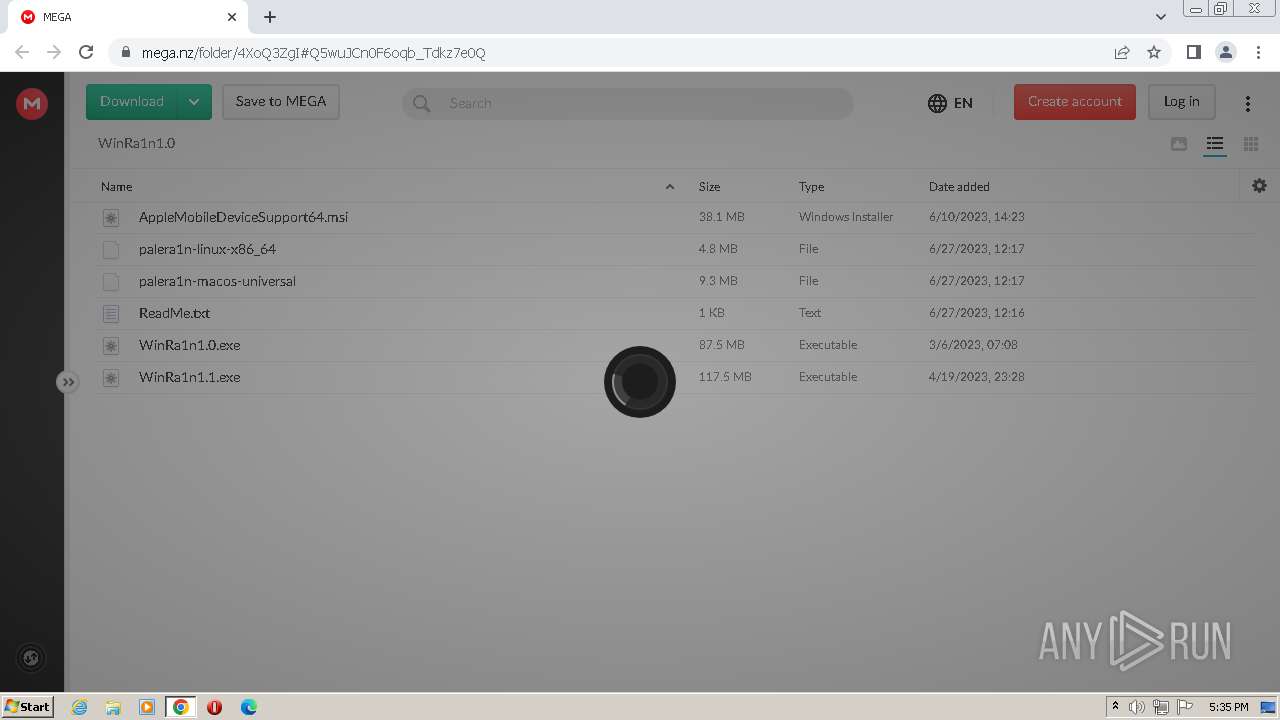Sort files by the Type column
Screen dimensions: 1280x720
tap(811, 187)
